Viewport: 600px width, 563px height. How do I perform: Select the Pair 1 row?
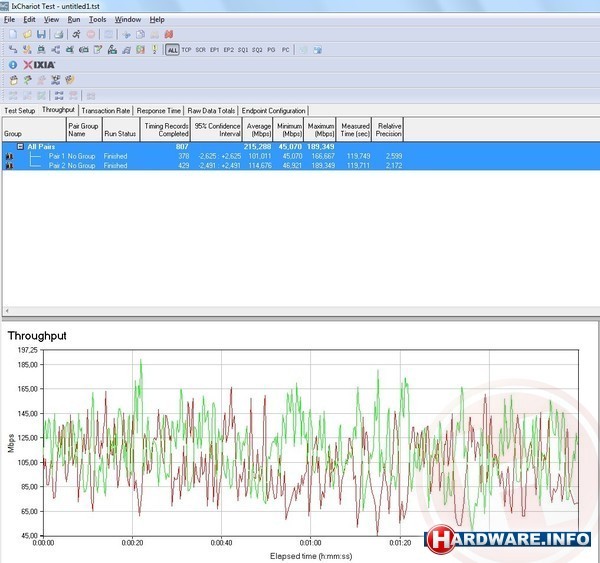[301, 156]
